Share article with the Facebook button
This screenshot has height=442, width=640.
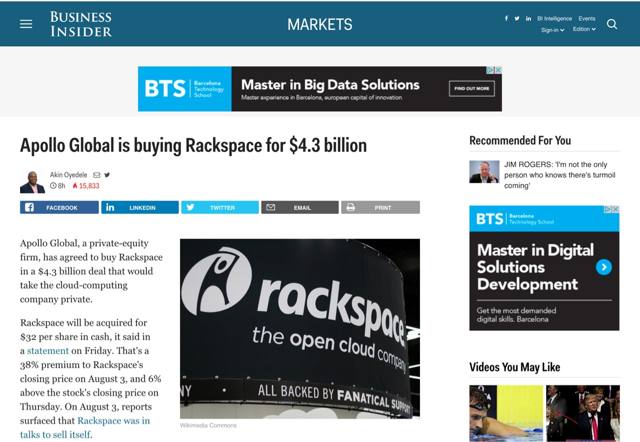(59, 207)
